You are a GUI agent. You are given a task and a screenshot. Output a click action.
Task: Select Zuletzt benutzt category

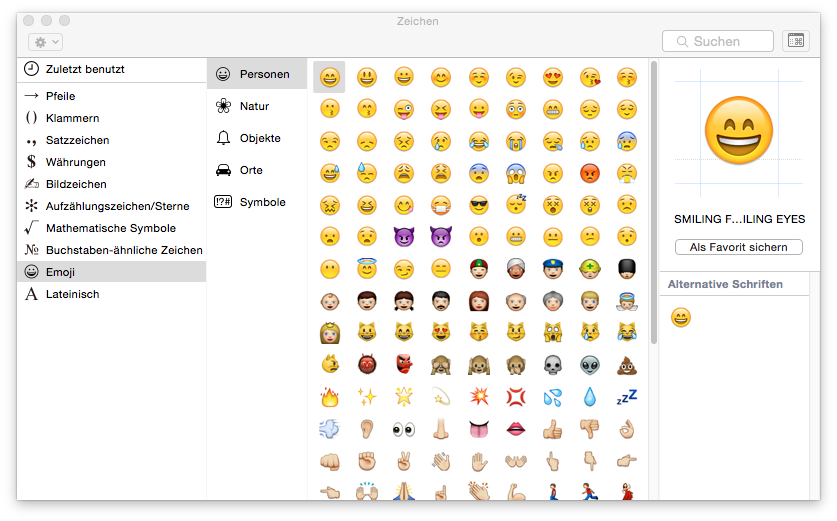pos(112,69)
